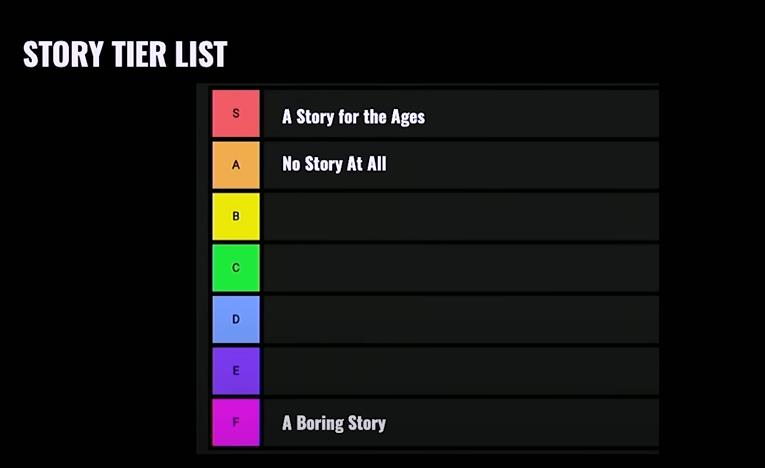
Task: Click the 'A Story for the Ages' text
Action: point(353,117)
